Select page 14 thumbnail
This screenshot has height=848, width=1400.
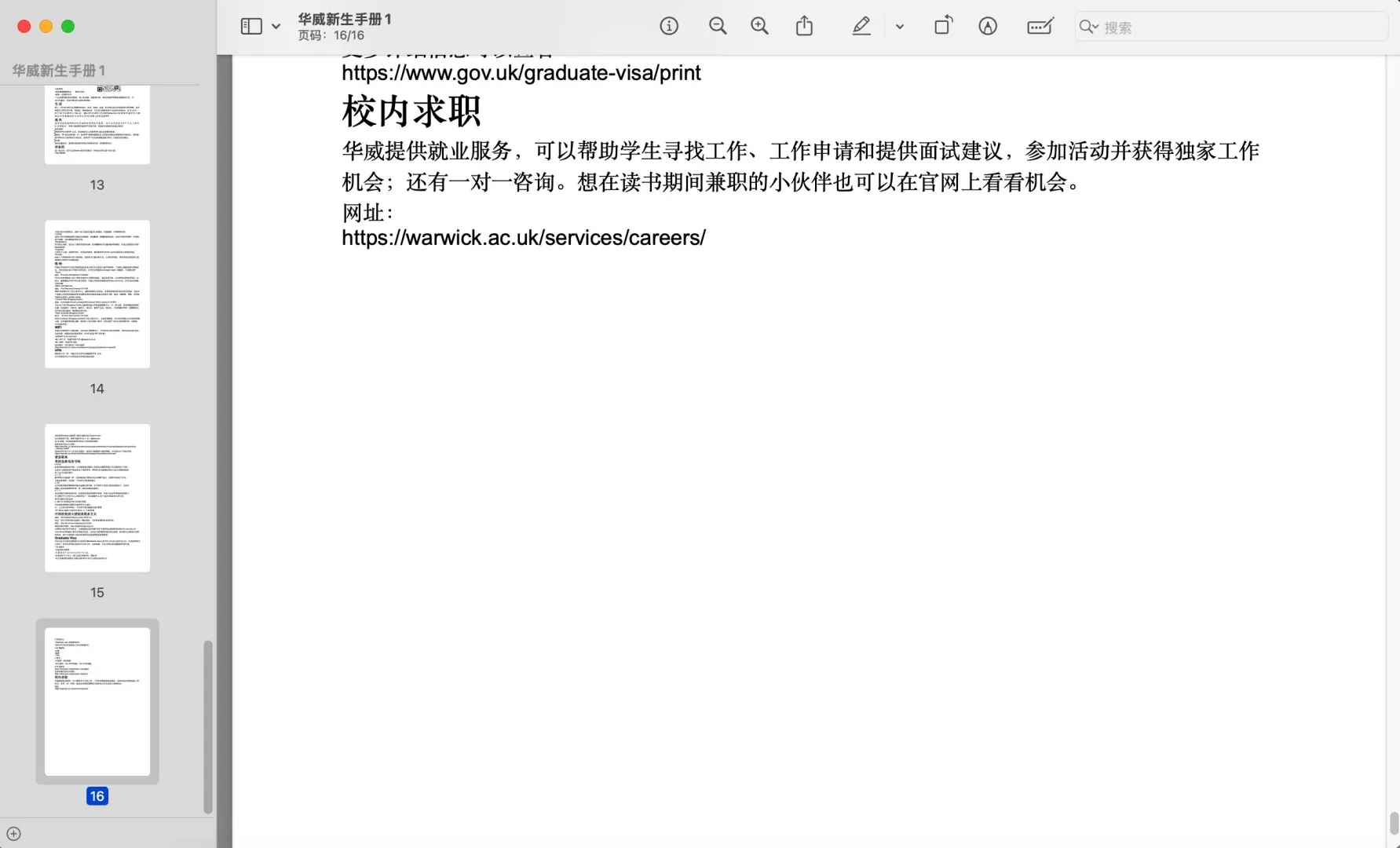coord(97,294)
